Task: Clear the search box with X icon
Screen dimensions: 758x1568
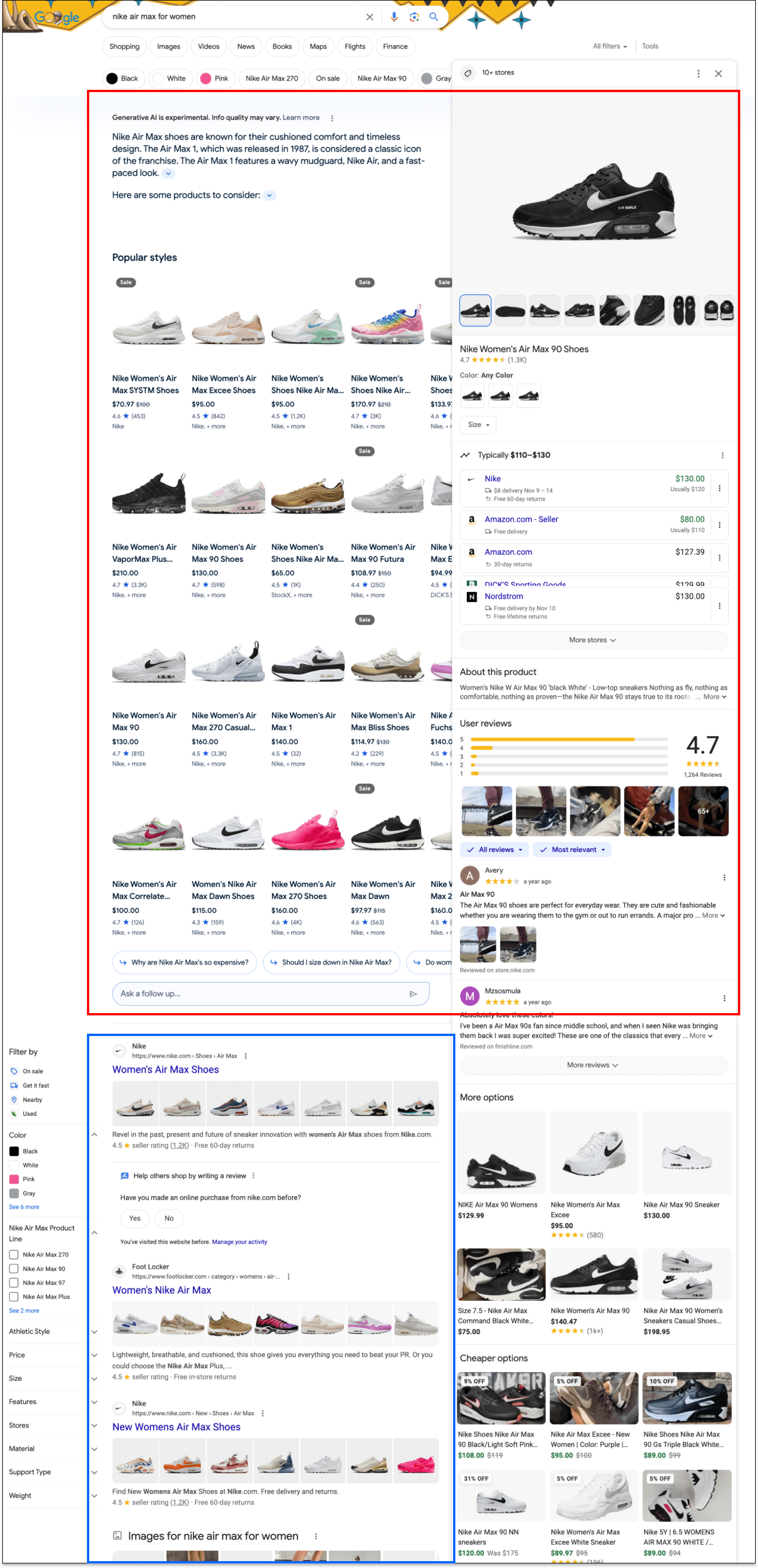Action: pyautogui.click(x=369, y=17)
